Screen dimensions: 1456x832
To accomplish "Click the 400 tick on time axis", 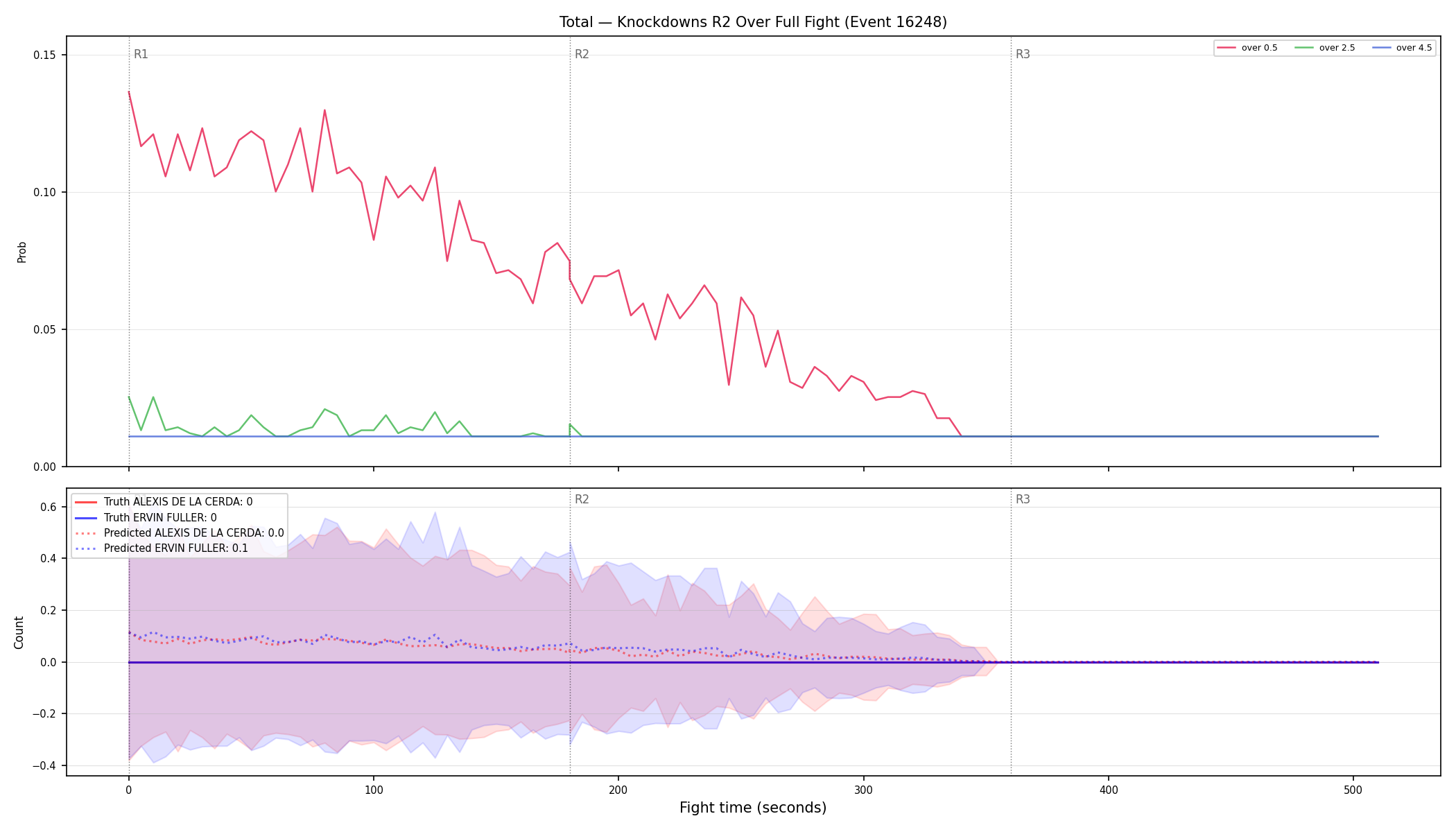I will click(1109, 790).
